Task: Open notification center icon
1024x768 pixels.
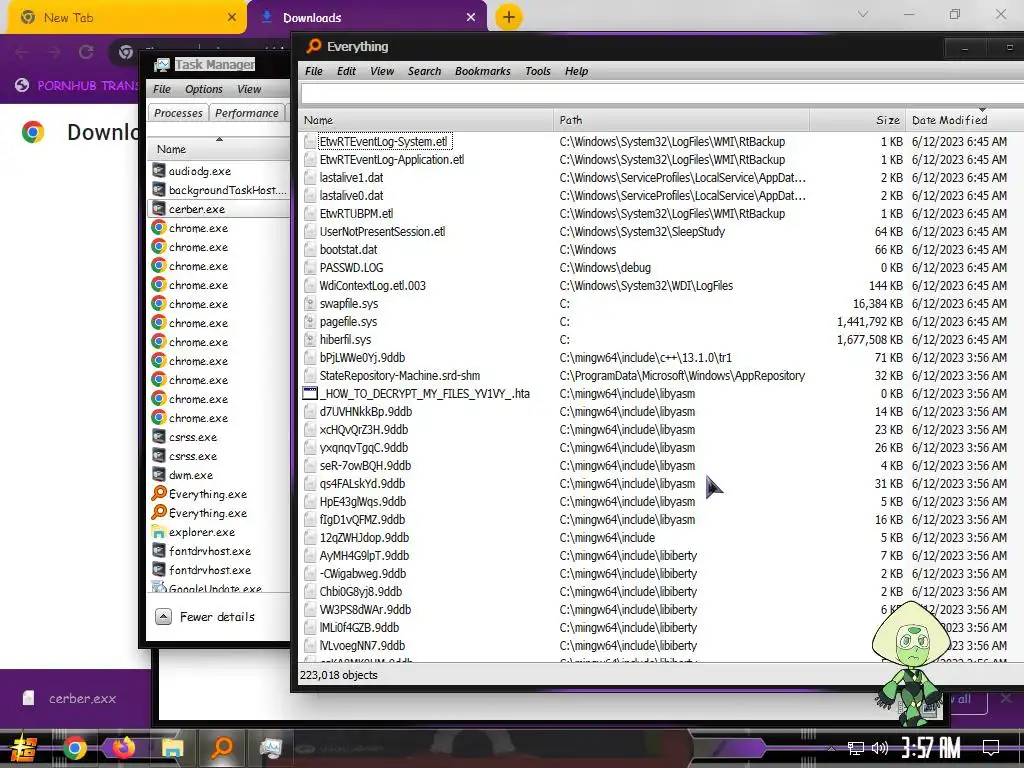Action: pos(991,747)
